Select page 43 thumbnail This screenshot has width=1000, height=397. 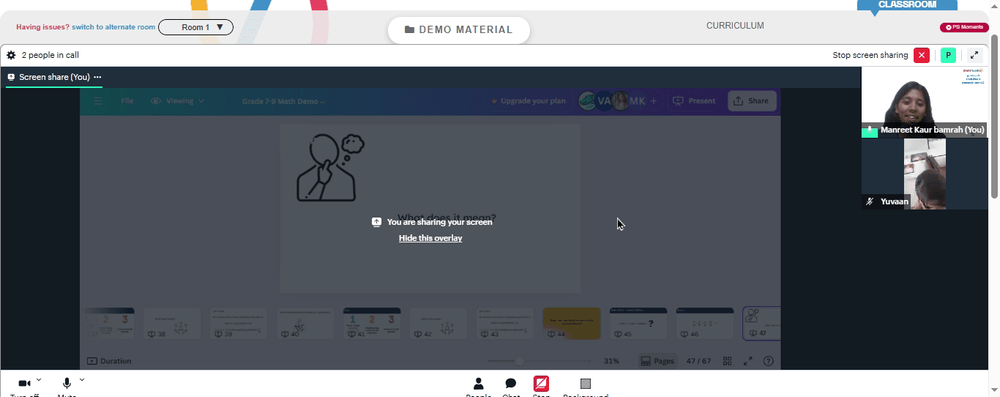(x=505, y=324)
